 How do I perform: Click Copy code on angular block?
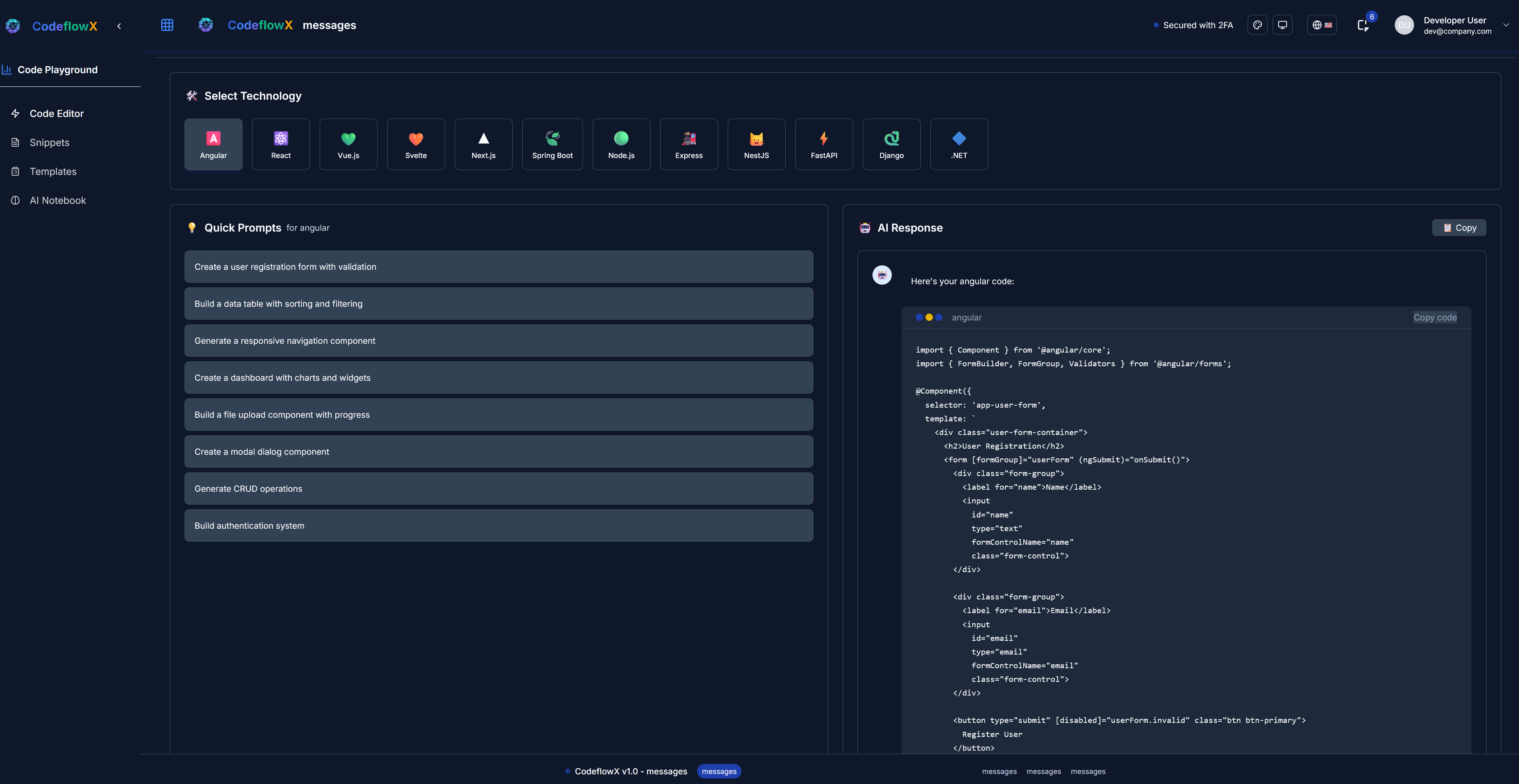click(x=1435, y=317)
